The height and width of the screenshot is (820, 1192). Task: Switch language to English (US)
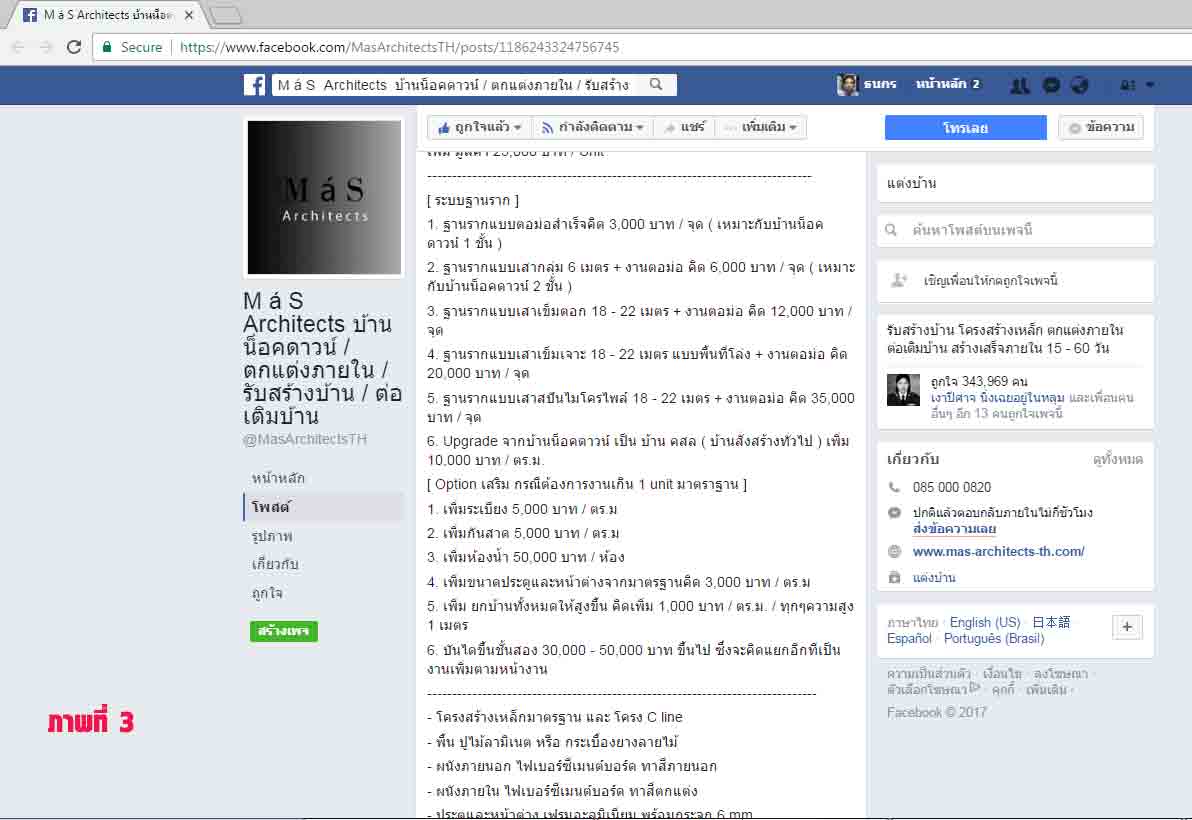[984, 622]
